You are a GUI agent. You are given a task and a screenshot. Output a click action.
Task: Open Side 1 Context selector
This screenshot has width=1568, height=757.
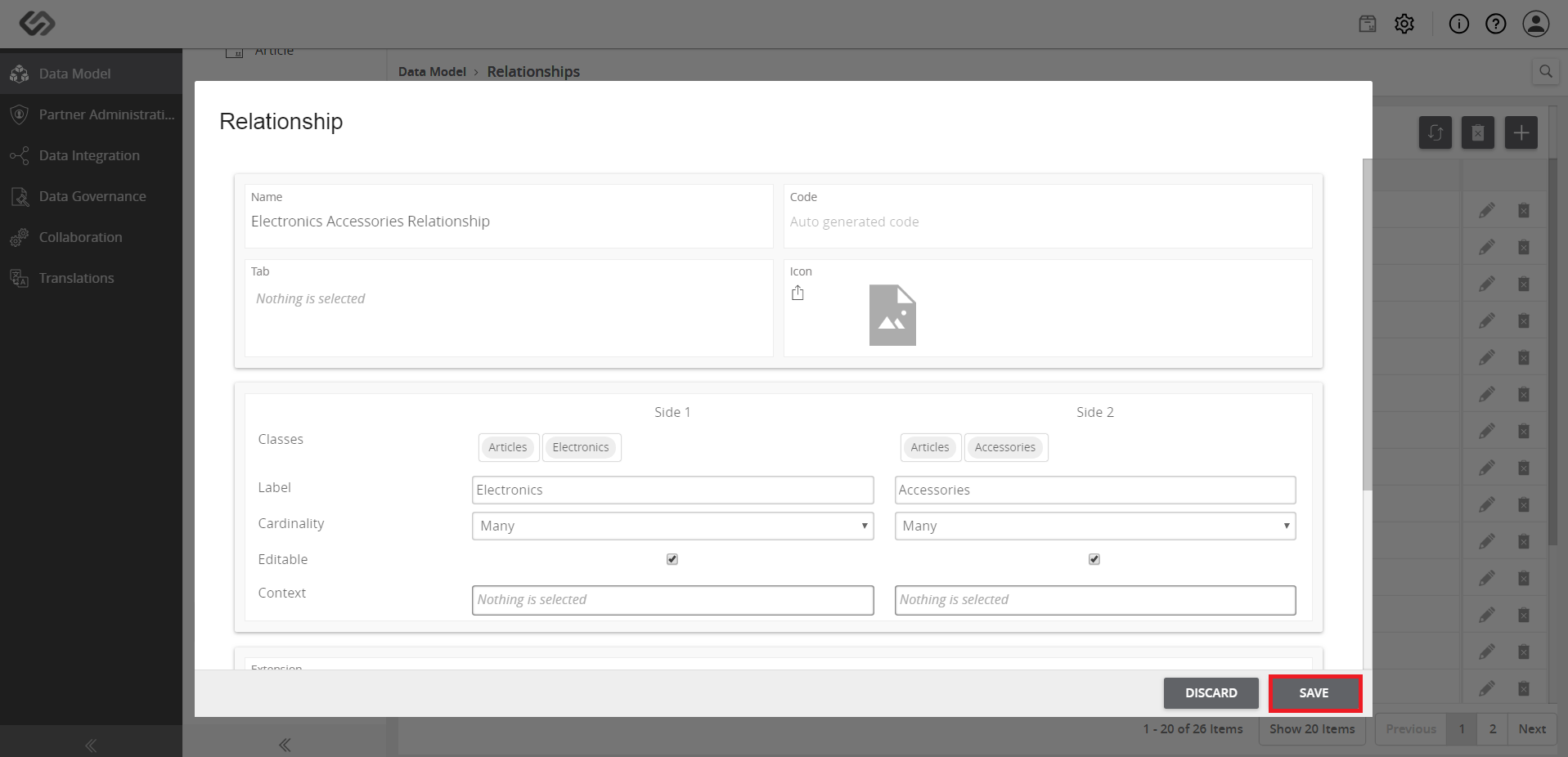(x=672, y=600)
